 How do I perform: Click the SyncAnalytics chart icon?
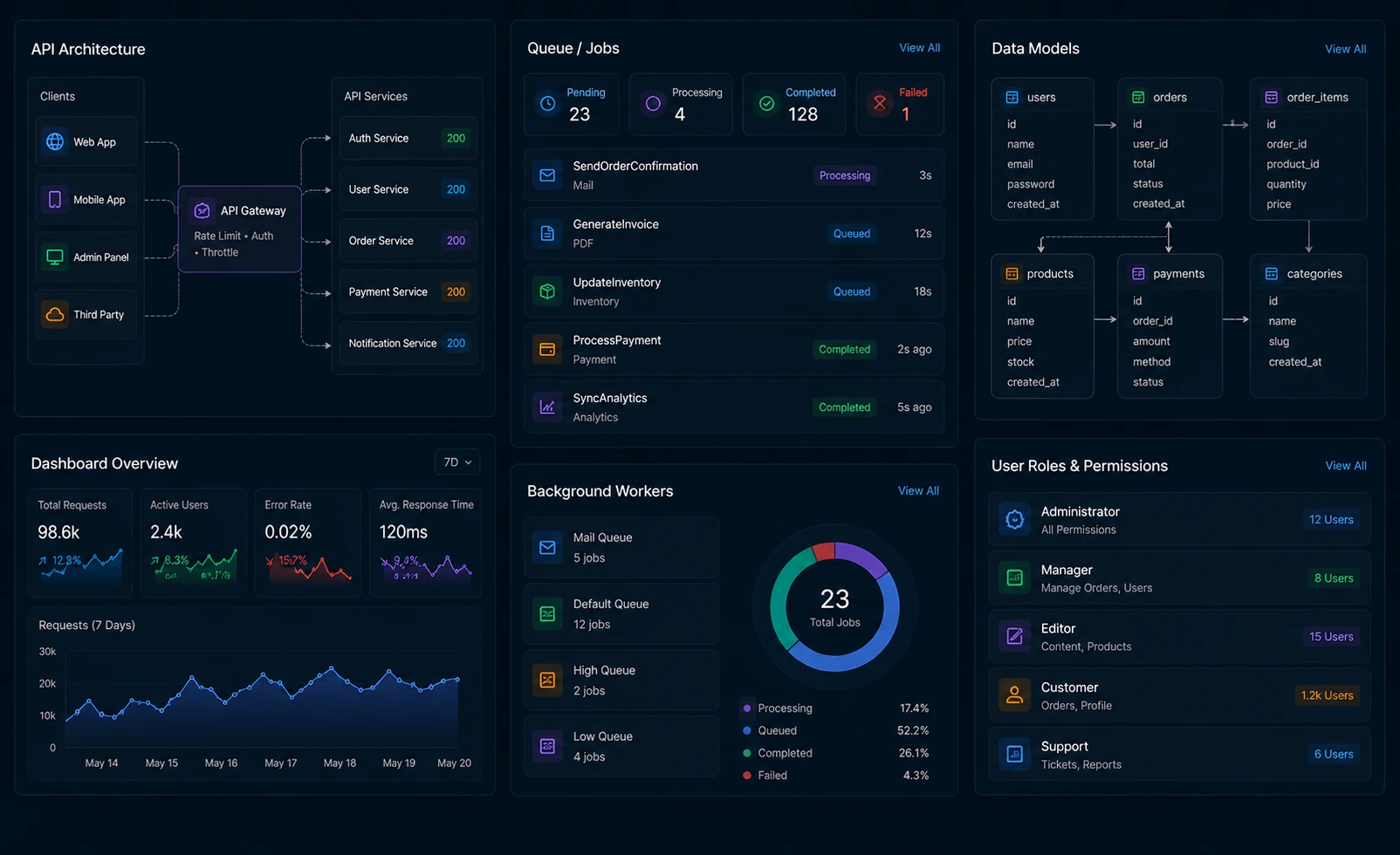click(x=547, y=407)
